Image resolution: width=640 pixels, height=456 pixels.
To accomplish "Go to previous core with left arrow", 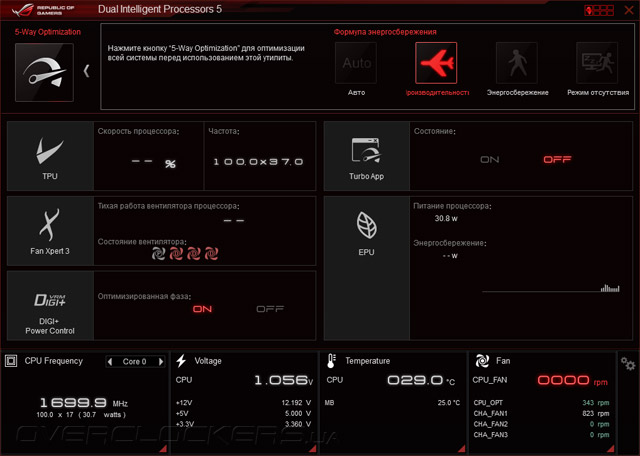I will point(109,362).
